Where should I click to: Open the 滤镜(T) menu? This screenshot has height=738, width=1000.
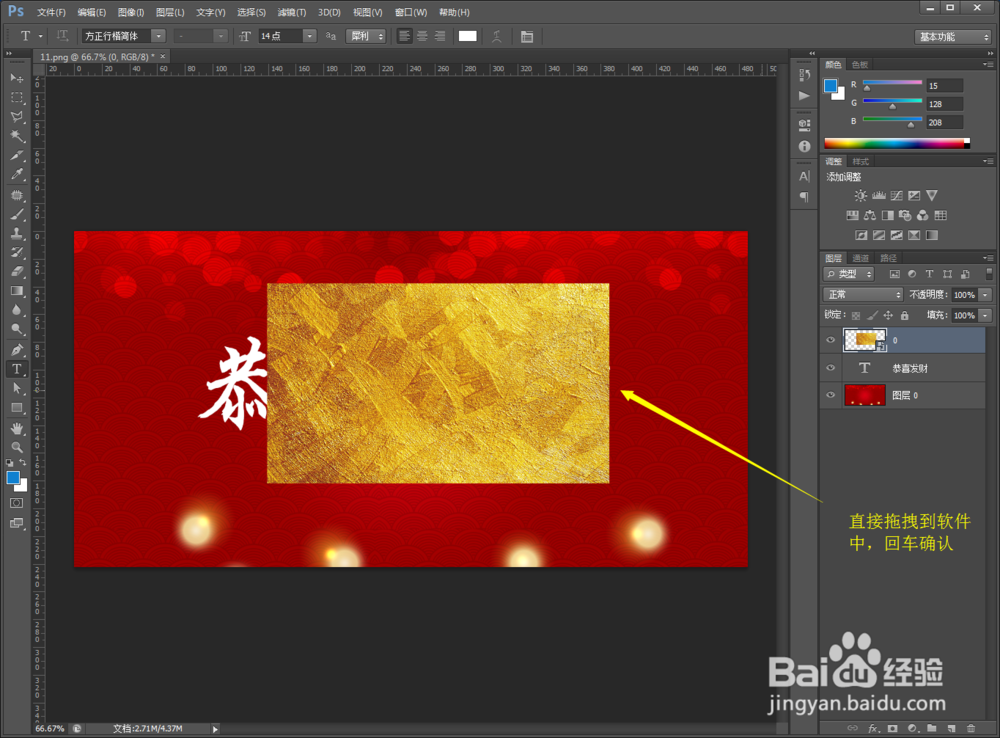(x=291, y=12)
